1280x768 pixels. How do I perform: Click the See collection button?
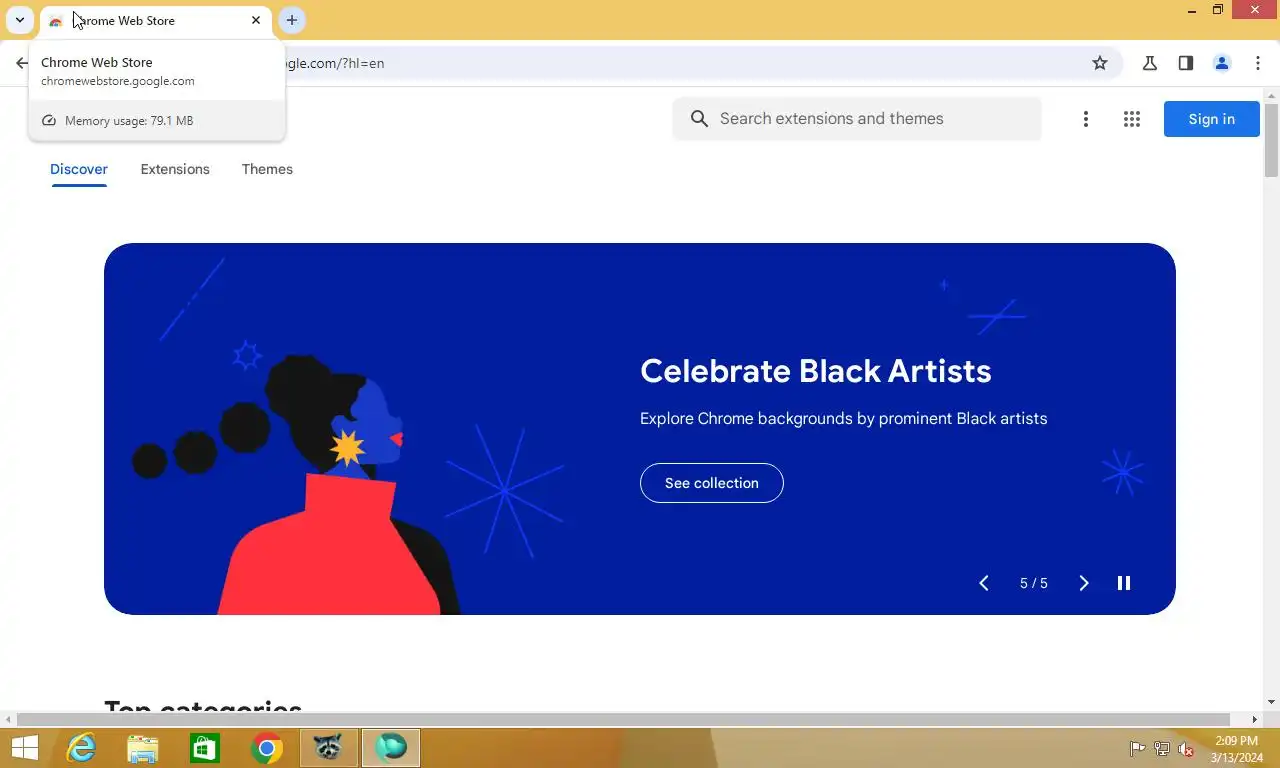click(x=712, y=483)
